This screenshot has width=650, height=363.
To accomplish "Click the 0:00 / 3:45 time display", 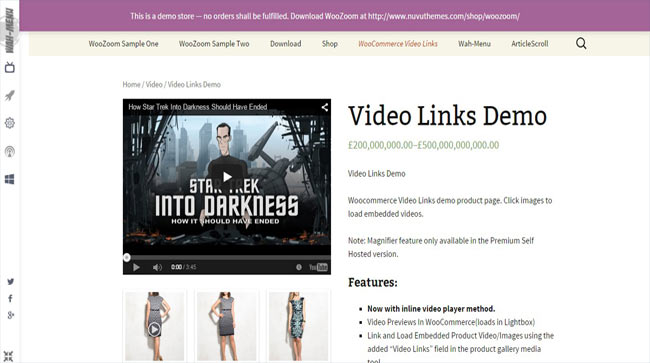I will pos(184,267).
